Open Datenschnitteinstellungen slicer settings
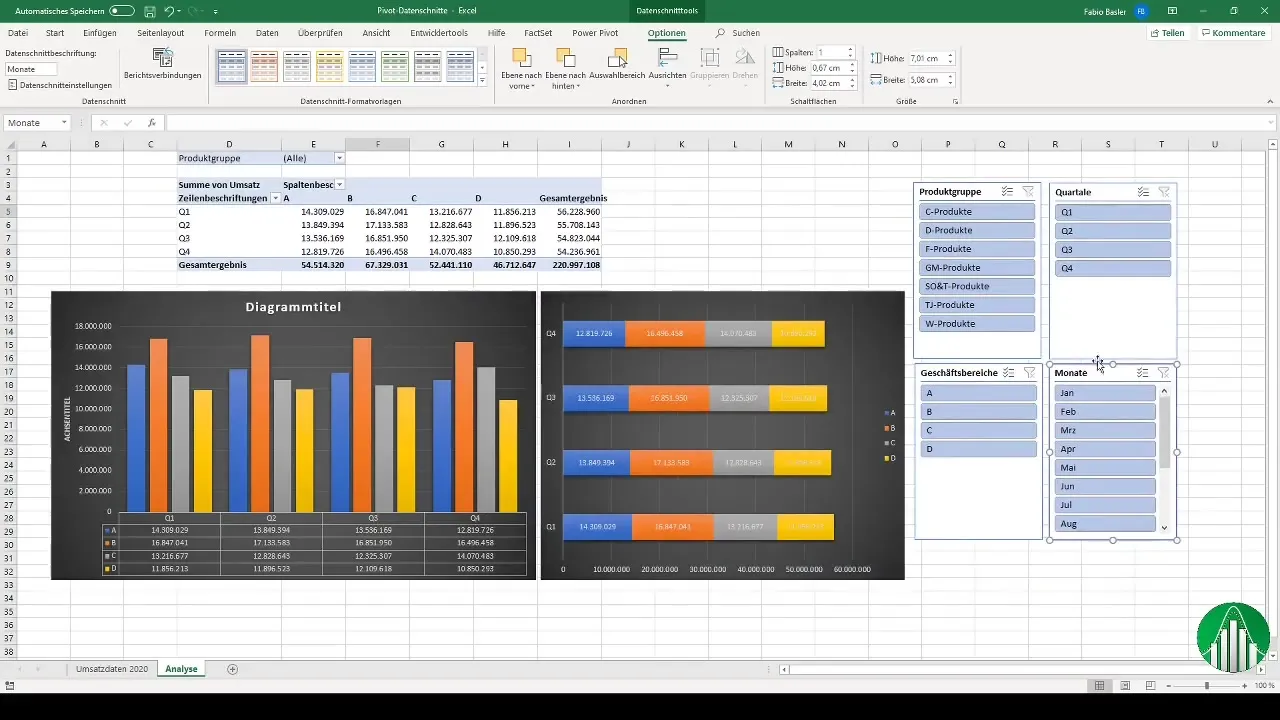 coord(58,85)
